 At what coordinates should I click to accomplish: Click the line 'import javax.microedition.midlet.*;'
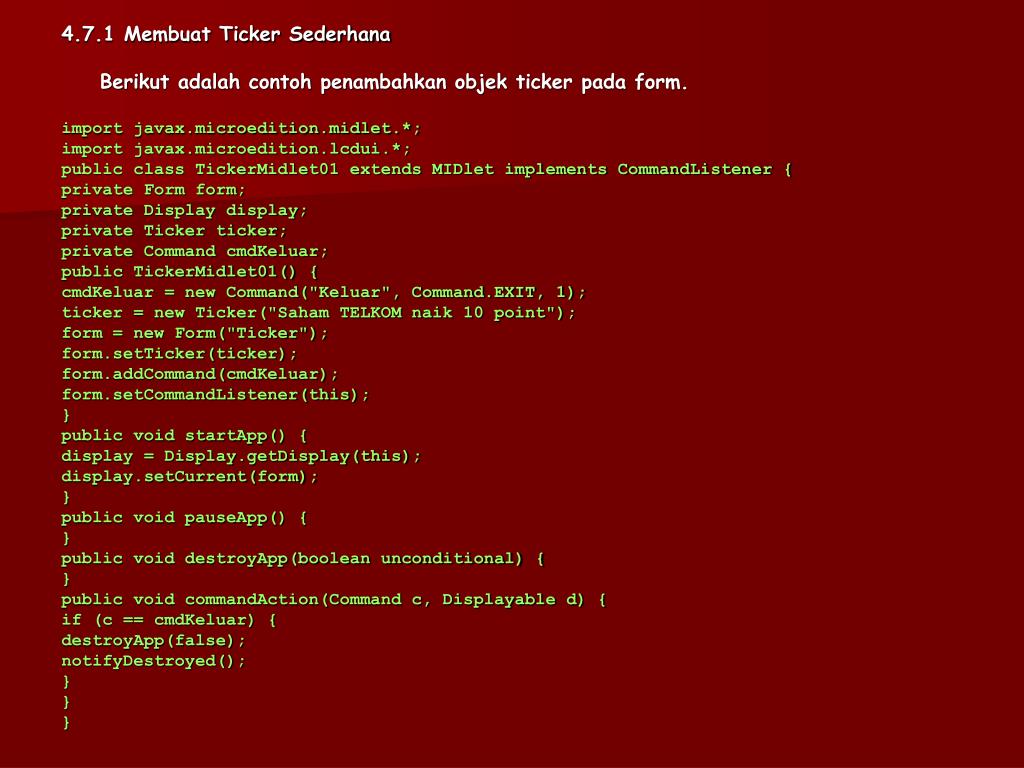point(241,129)
